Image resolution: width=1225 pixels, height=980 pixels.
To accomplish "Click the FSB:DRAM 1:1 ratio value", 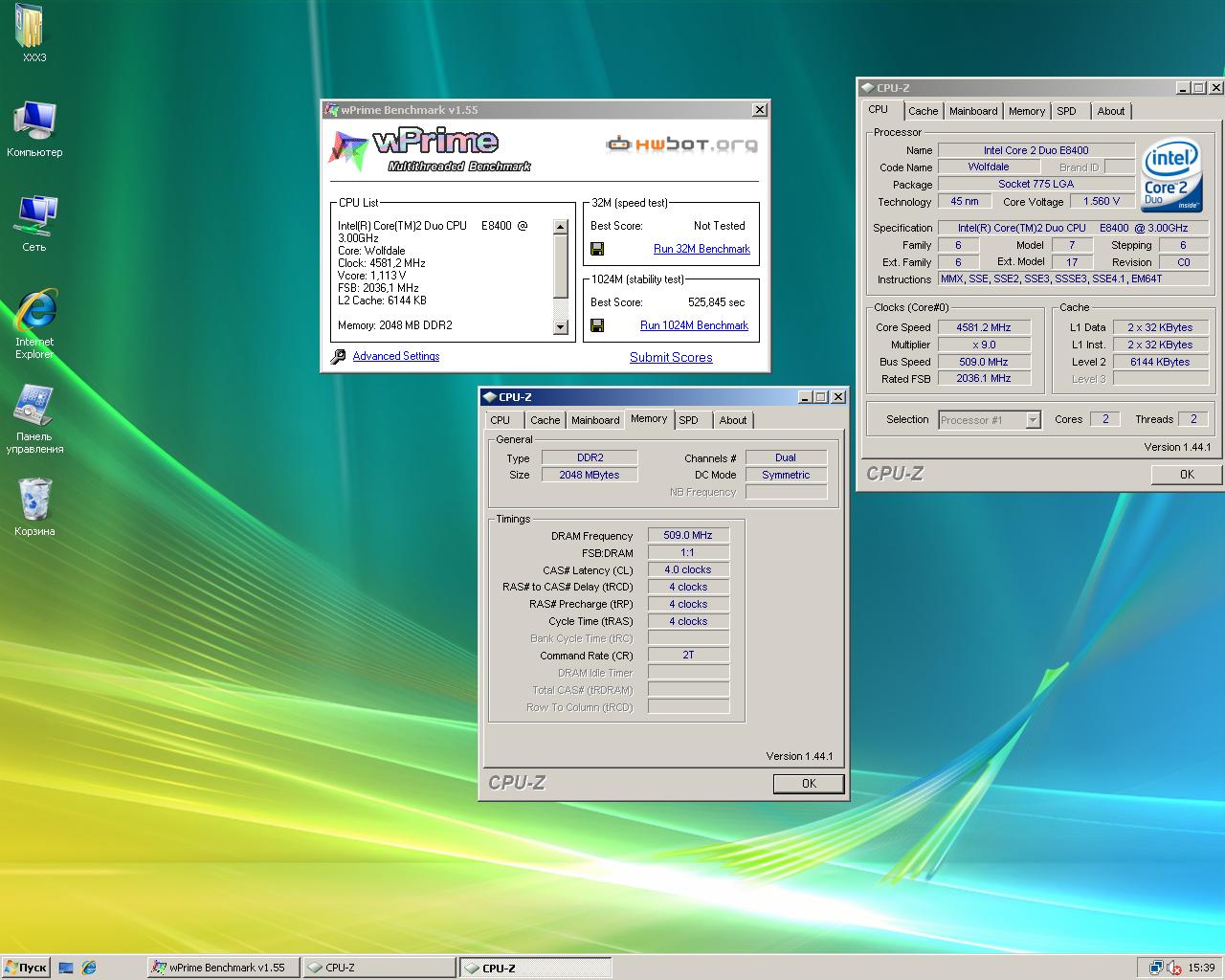I will pyautogui.click(x=688, y=552).
